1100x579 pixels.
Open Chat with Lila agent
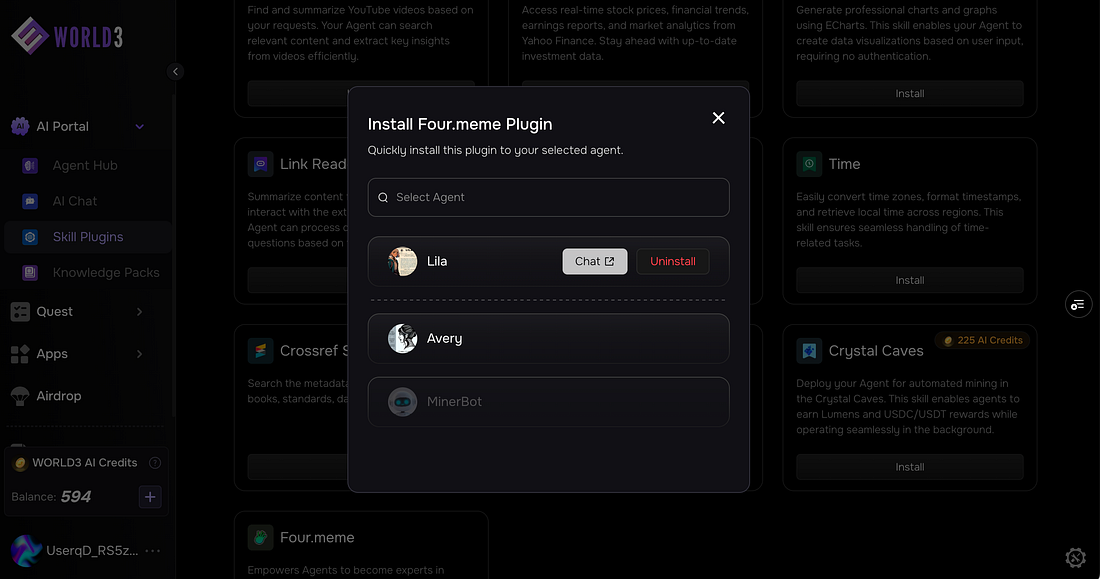tap(595, 261)
